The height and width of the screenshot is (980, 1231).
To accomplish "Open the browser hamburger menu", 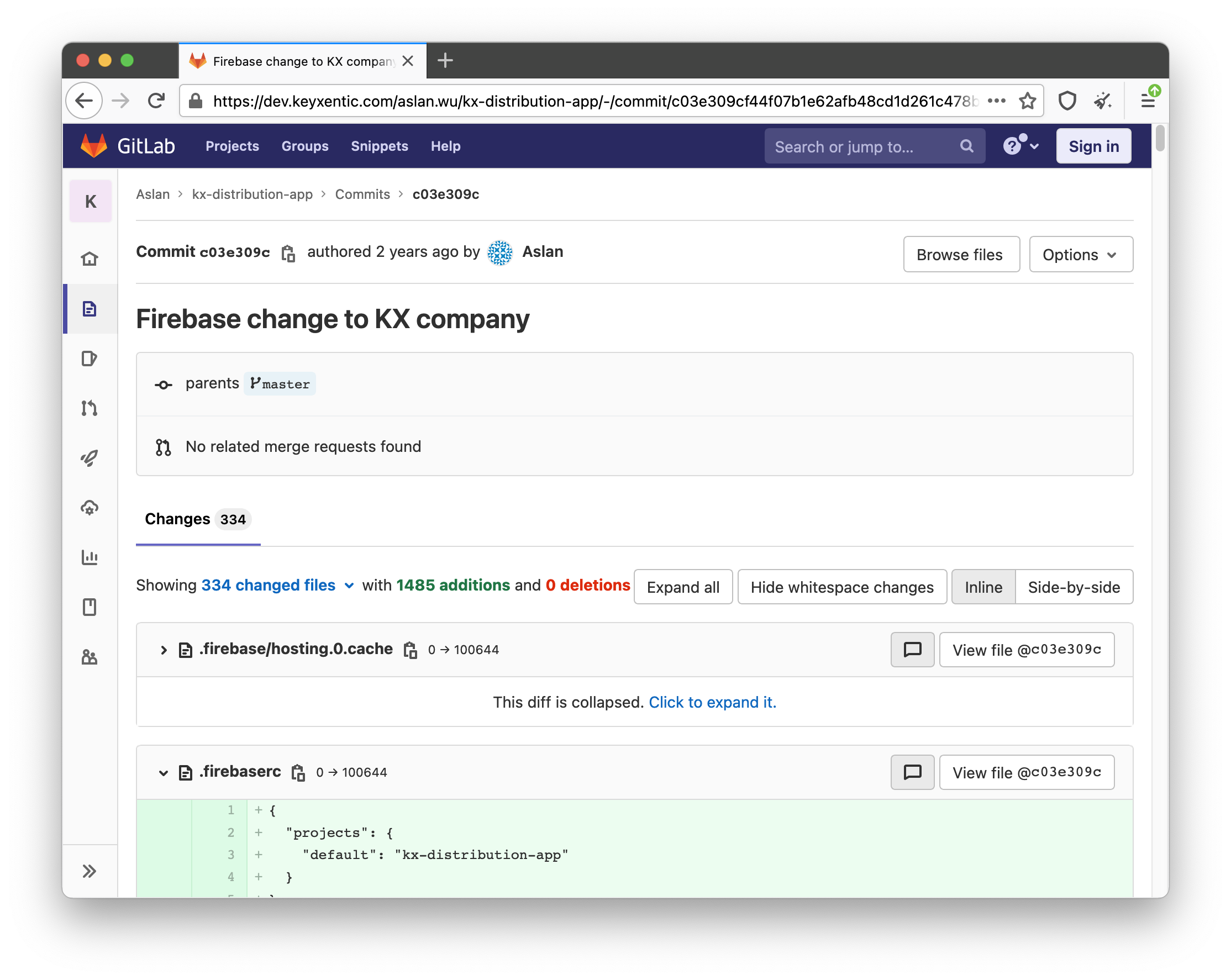I will pos(1148,101).
